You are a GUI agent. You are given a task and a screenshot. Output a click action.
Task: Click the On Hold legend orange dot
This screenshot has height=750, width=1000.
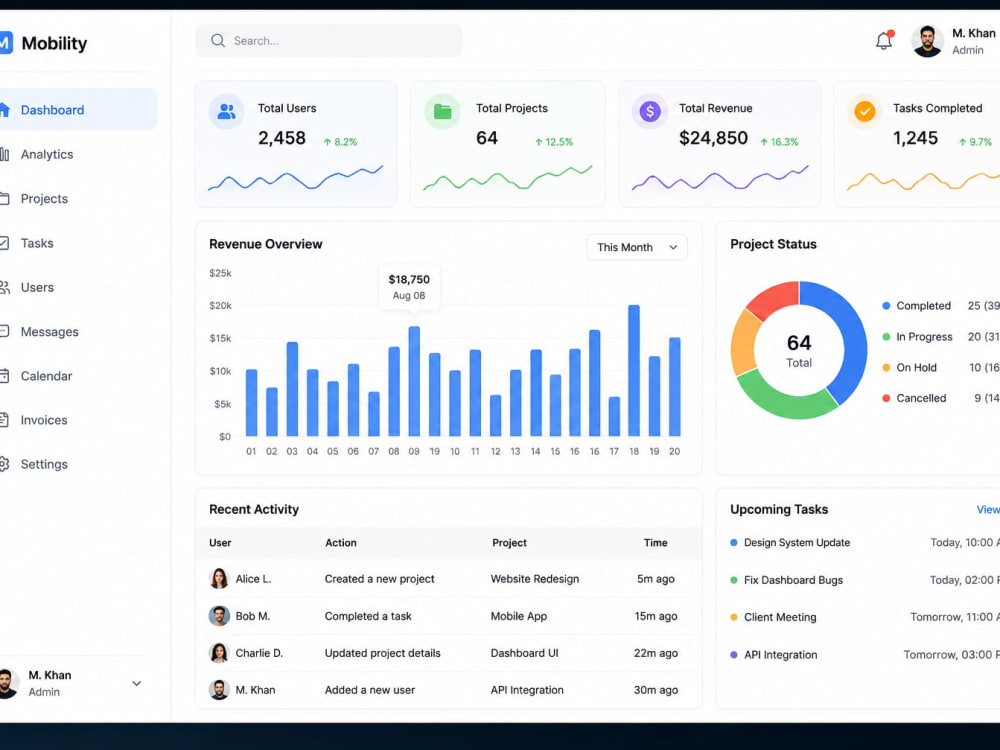pyautogui.click(x=886, y=367)
